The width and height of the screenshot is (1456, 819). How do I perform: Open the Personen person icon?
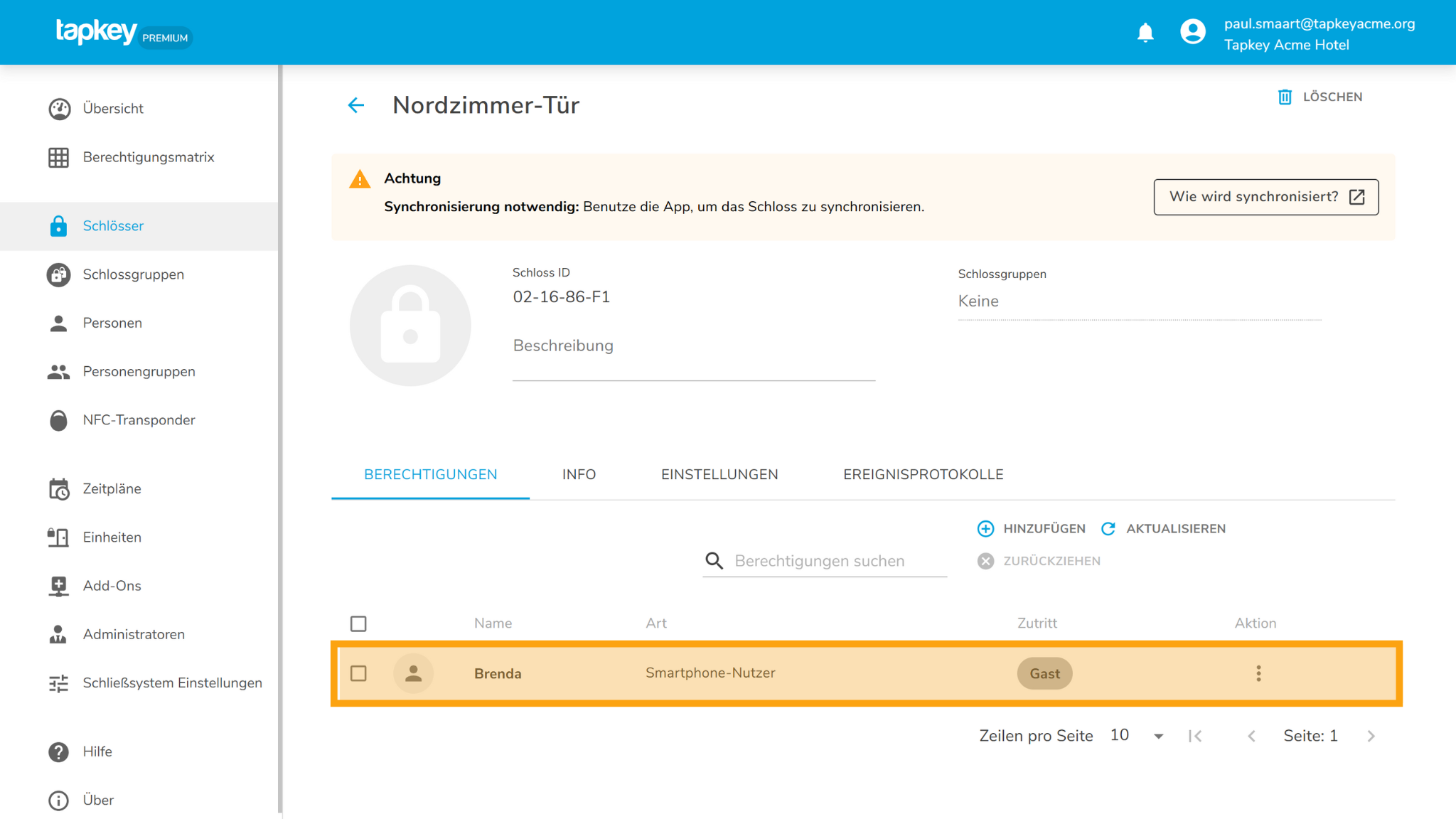59,323
